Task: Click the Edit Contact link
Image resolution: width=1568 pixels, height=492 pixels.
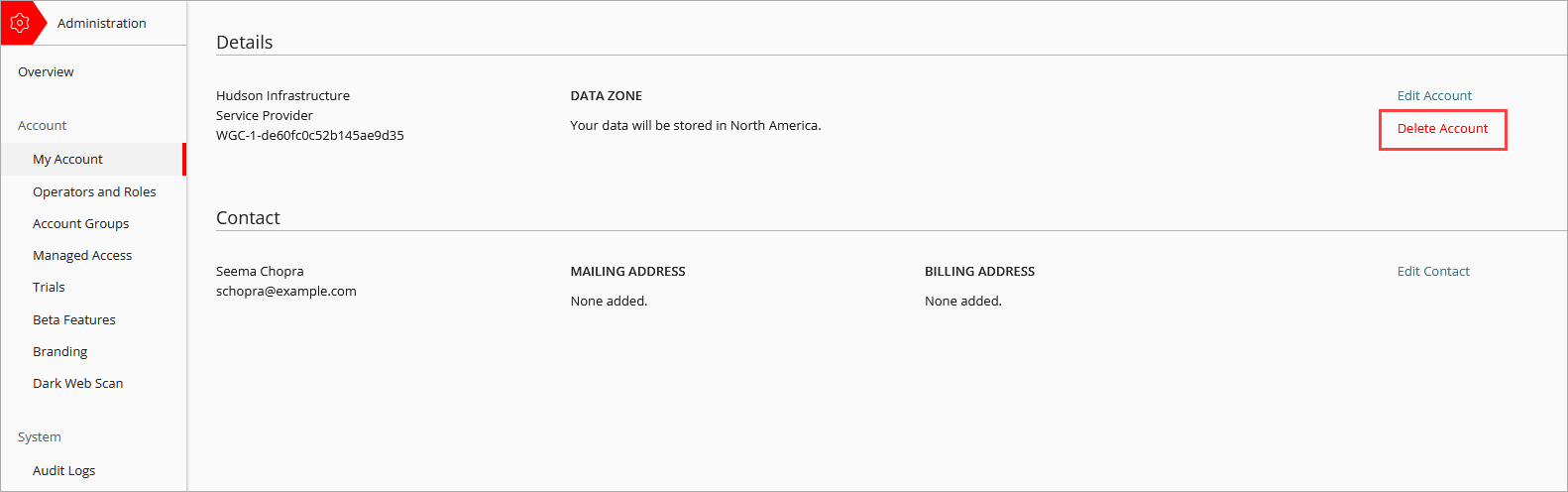Action: pyautogui.click(x=1433, y=272)
